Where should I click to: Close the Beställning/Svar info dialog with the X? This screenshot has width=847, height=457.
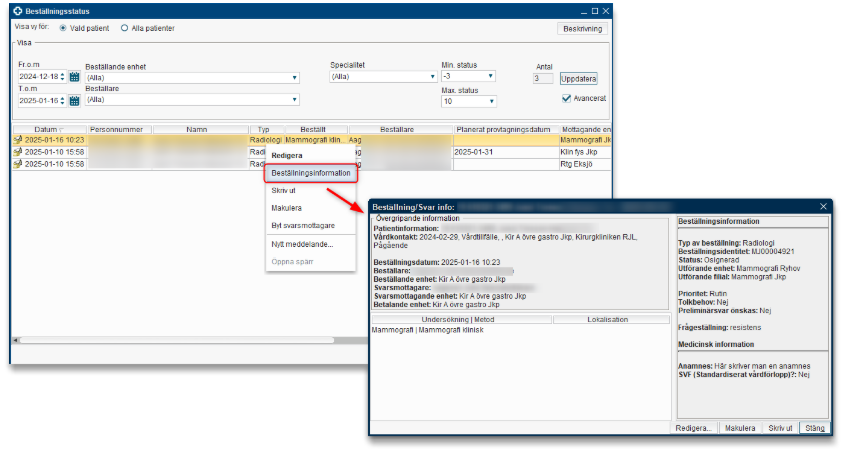coord(823,206)
